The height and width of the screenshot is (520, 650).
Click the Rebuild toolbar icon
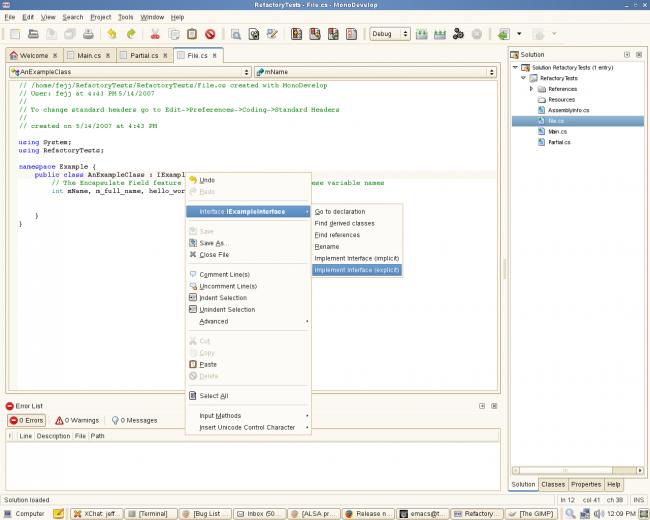[440, 34]
